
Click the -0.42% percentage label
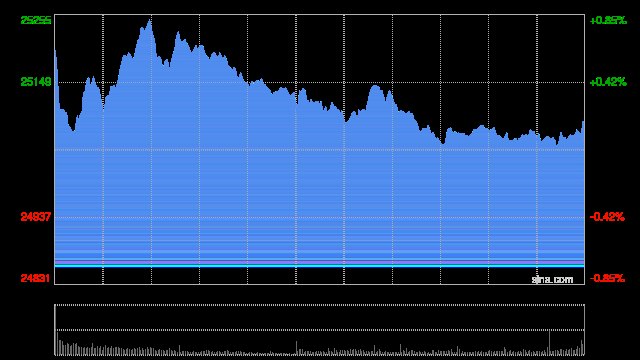(607, 217)
